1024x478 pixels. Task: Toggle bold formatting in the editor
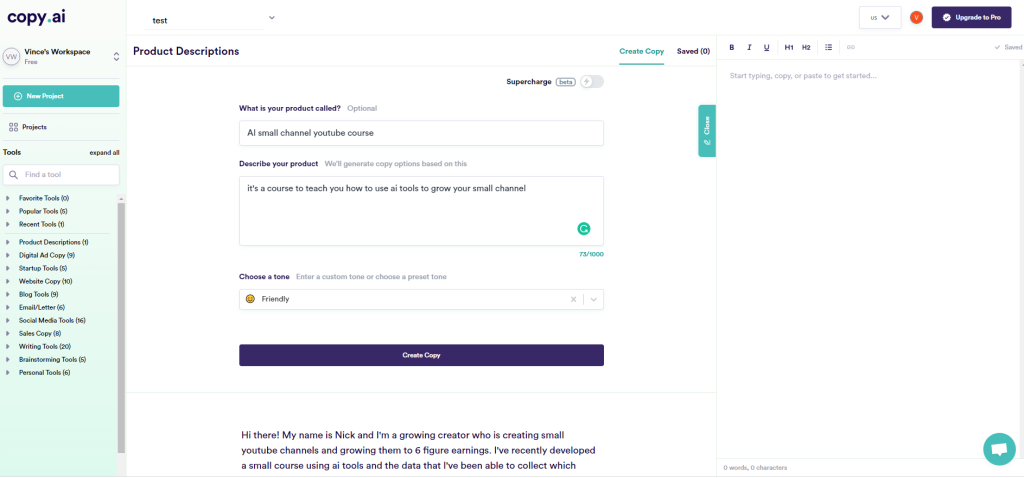(731, 47)
